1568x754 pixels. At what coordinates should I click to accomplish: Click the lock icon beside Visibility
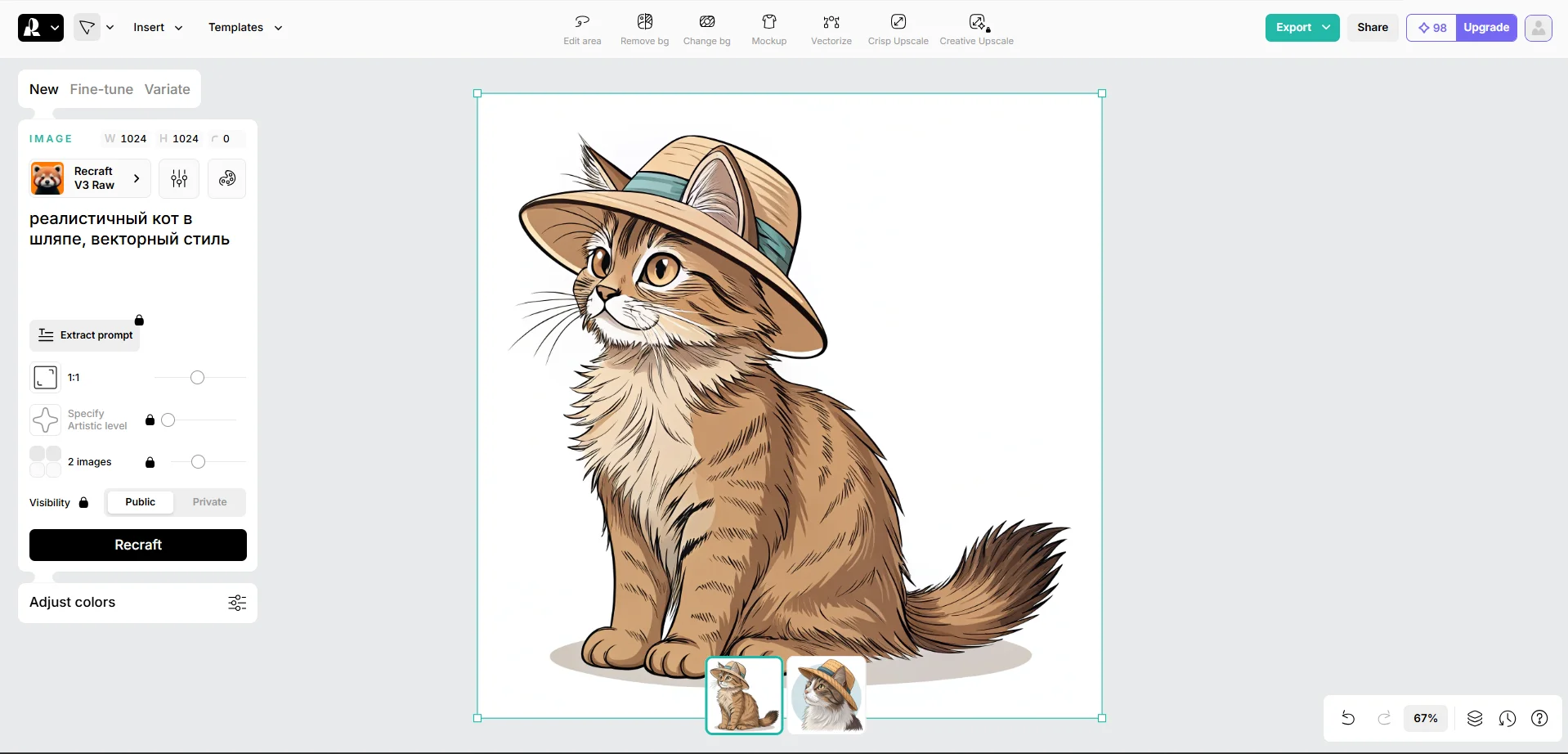coord(83,502)
